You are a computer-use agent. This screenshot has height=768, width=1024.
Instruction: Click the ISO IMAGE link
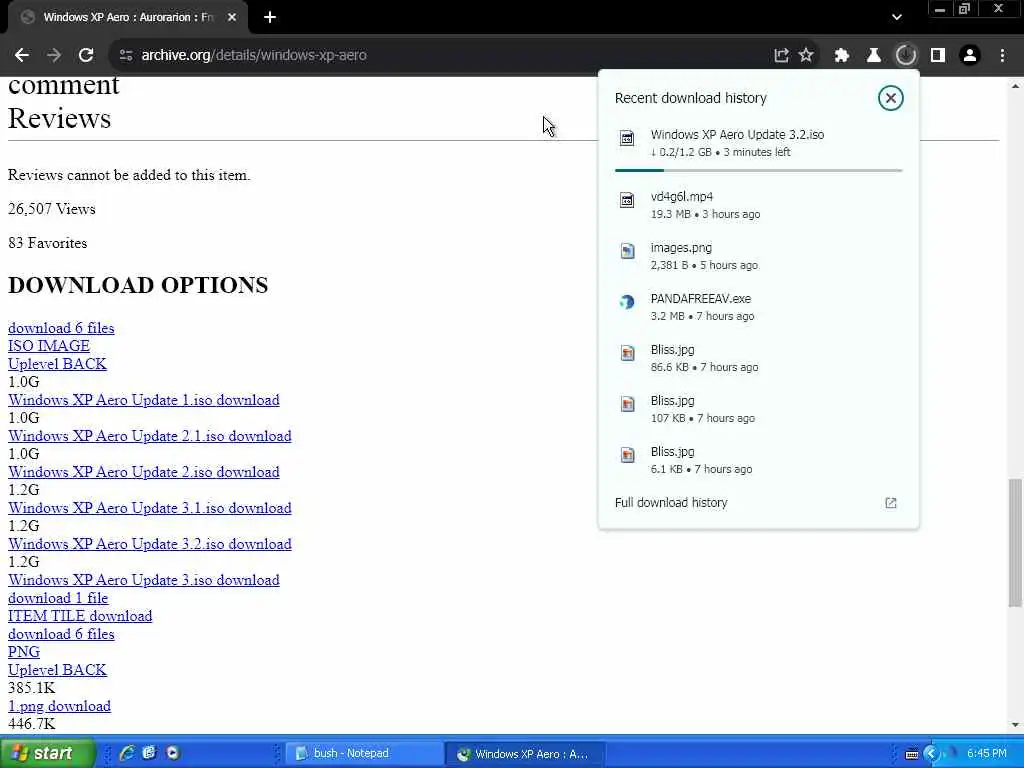point(49,345)
